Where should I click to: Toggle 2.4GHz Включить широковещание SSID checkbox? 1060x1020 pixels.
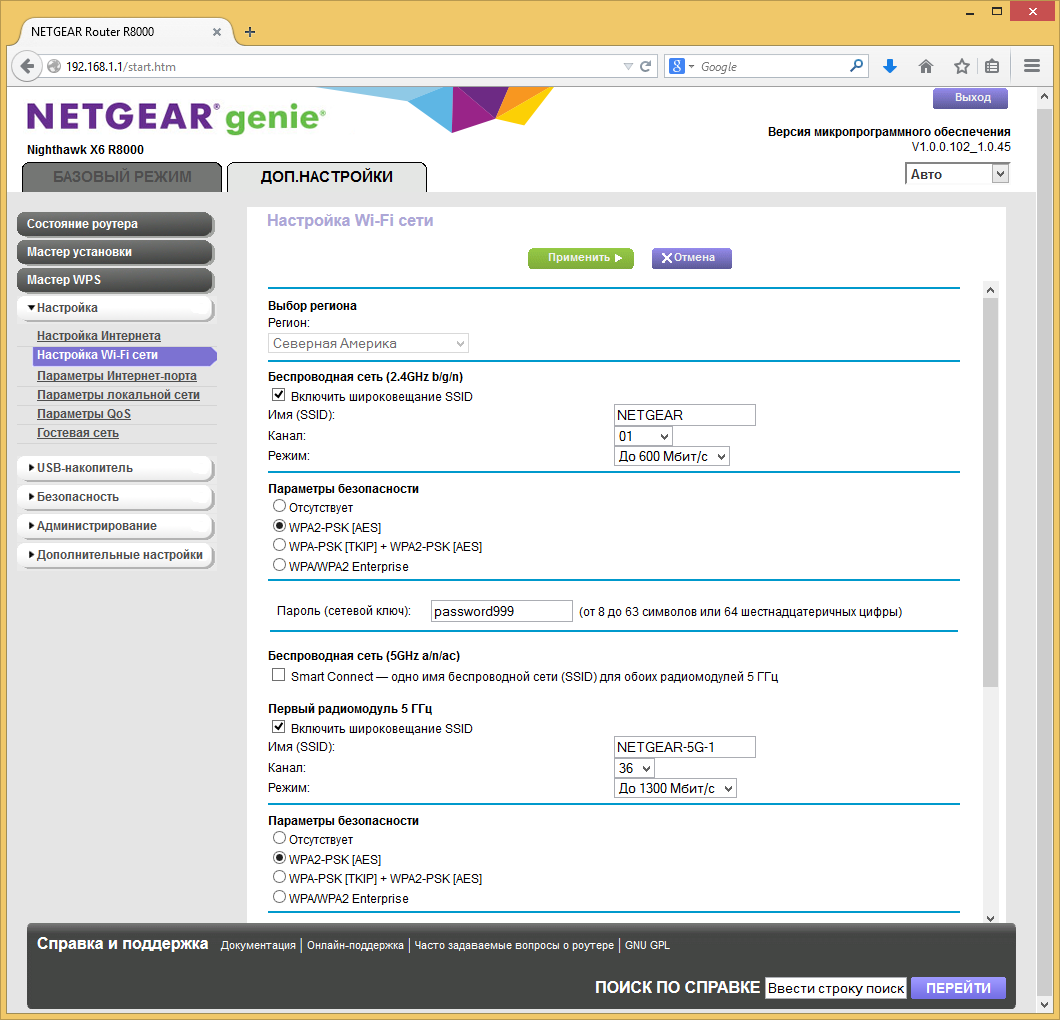click(x=278, y=395)
